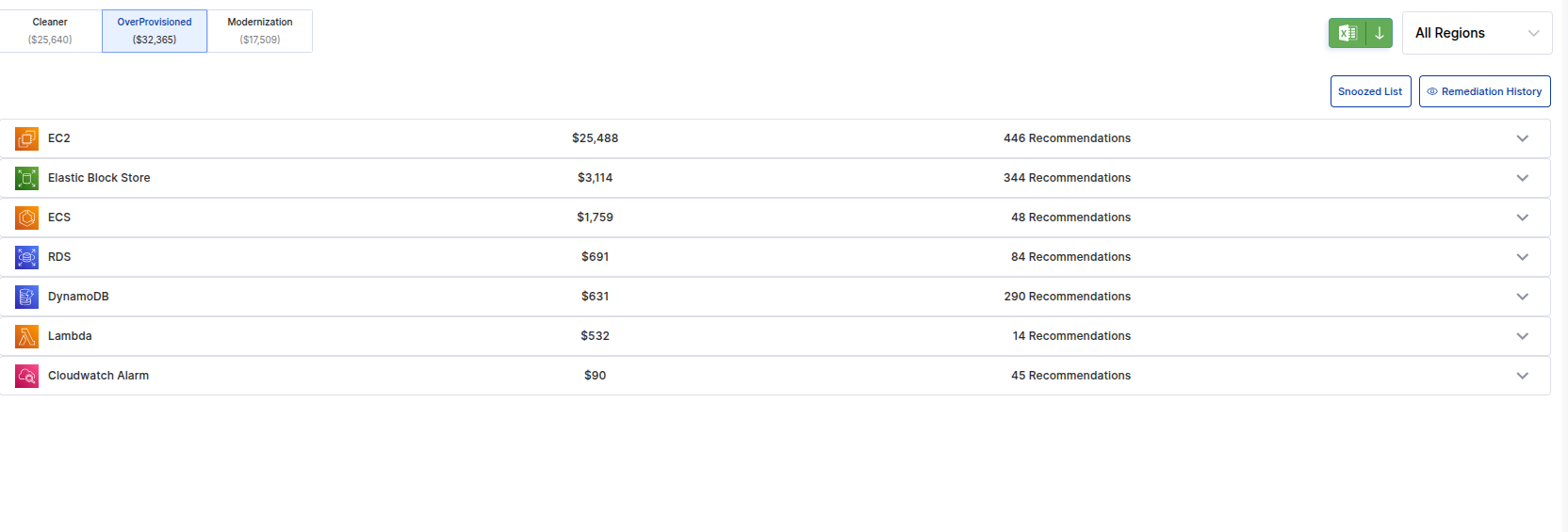The width and height of the screenshot is (1568, 532).
Task: Open the Snoozed List
Action: pos(1370,91)
